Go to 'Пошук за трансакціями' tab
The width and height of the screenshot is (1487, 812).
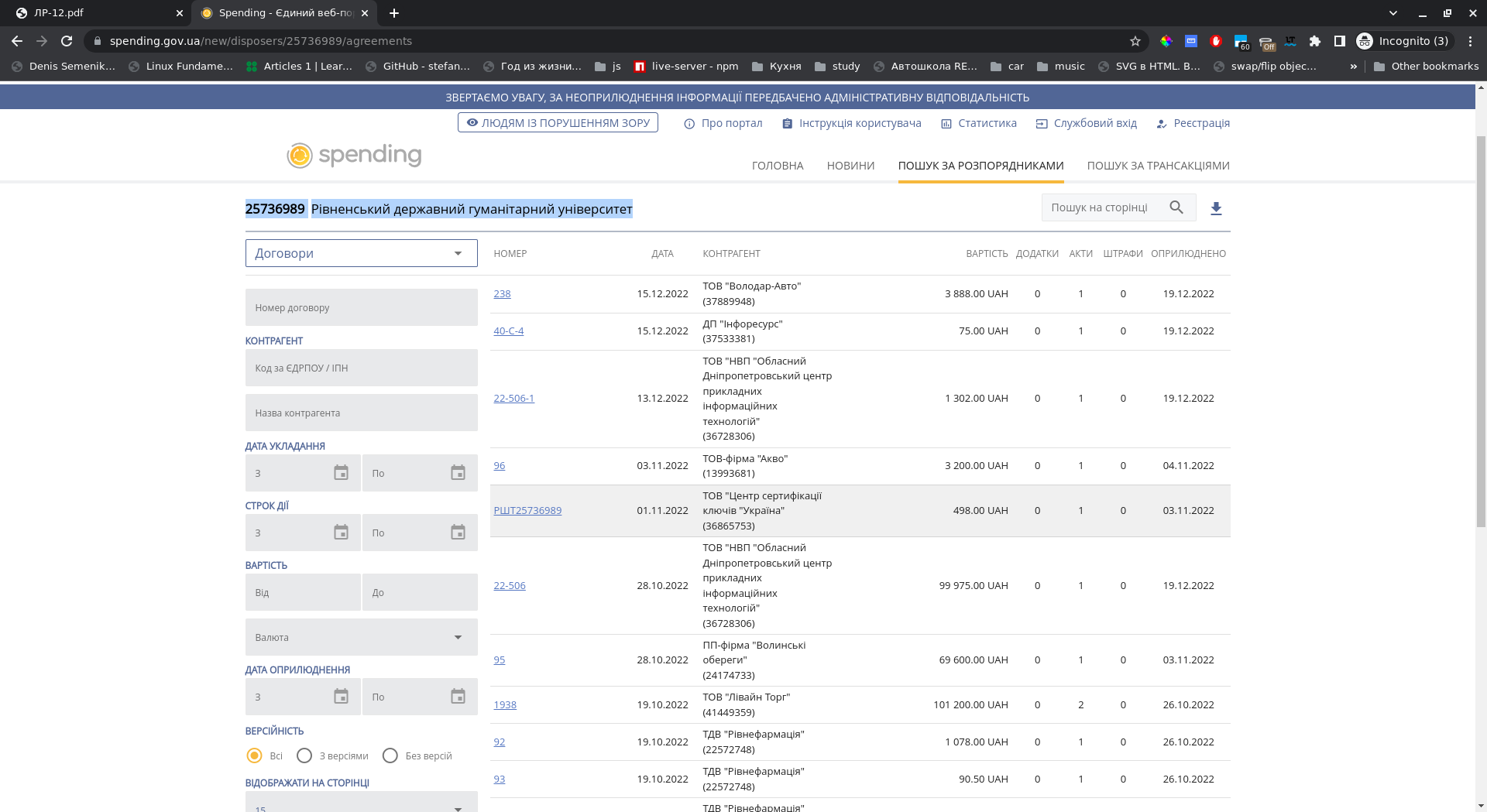point(1158,166)
